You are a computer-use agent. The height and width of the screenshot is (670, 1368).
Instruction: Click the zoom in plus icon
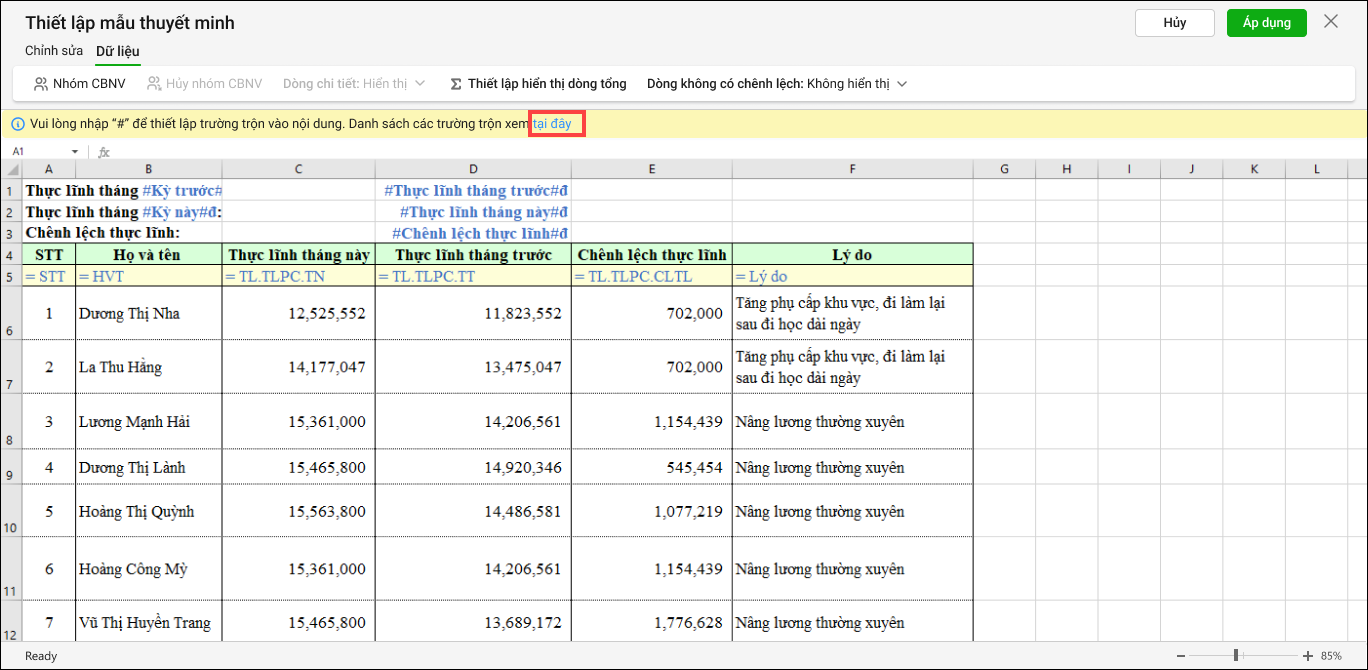pos(1305,656)
